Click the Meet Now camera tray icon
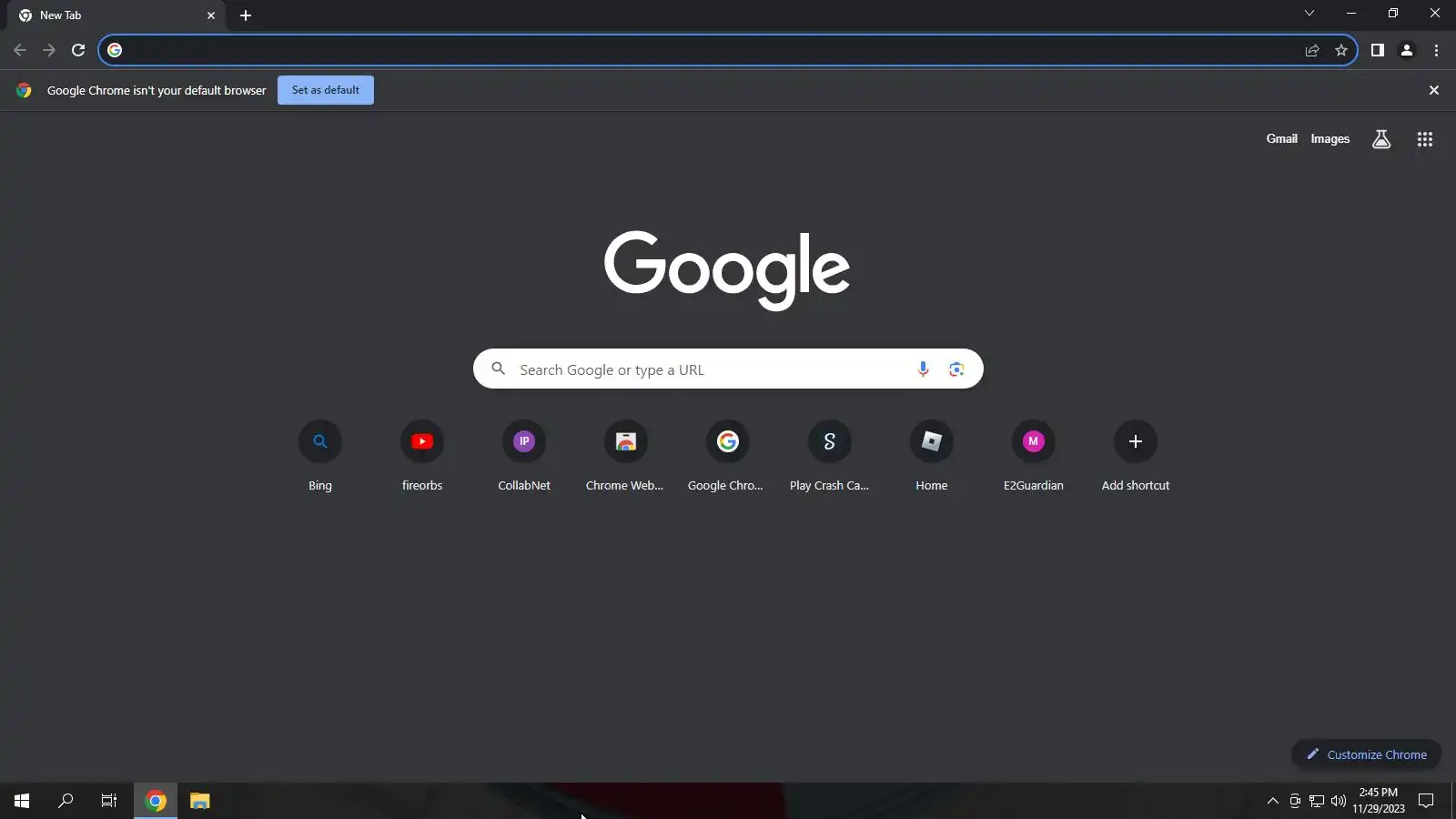This screenshot has height=819, width=1456. [1295, 801]
